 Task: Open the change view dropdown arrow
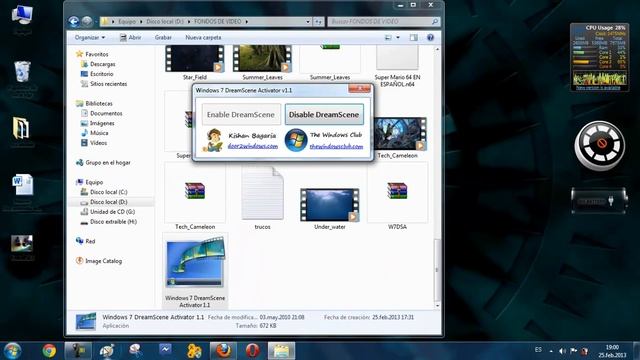[398, 38]
